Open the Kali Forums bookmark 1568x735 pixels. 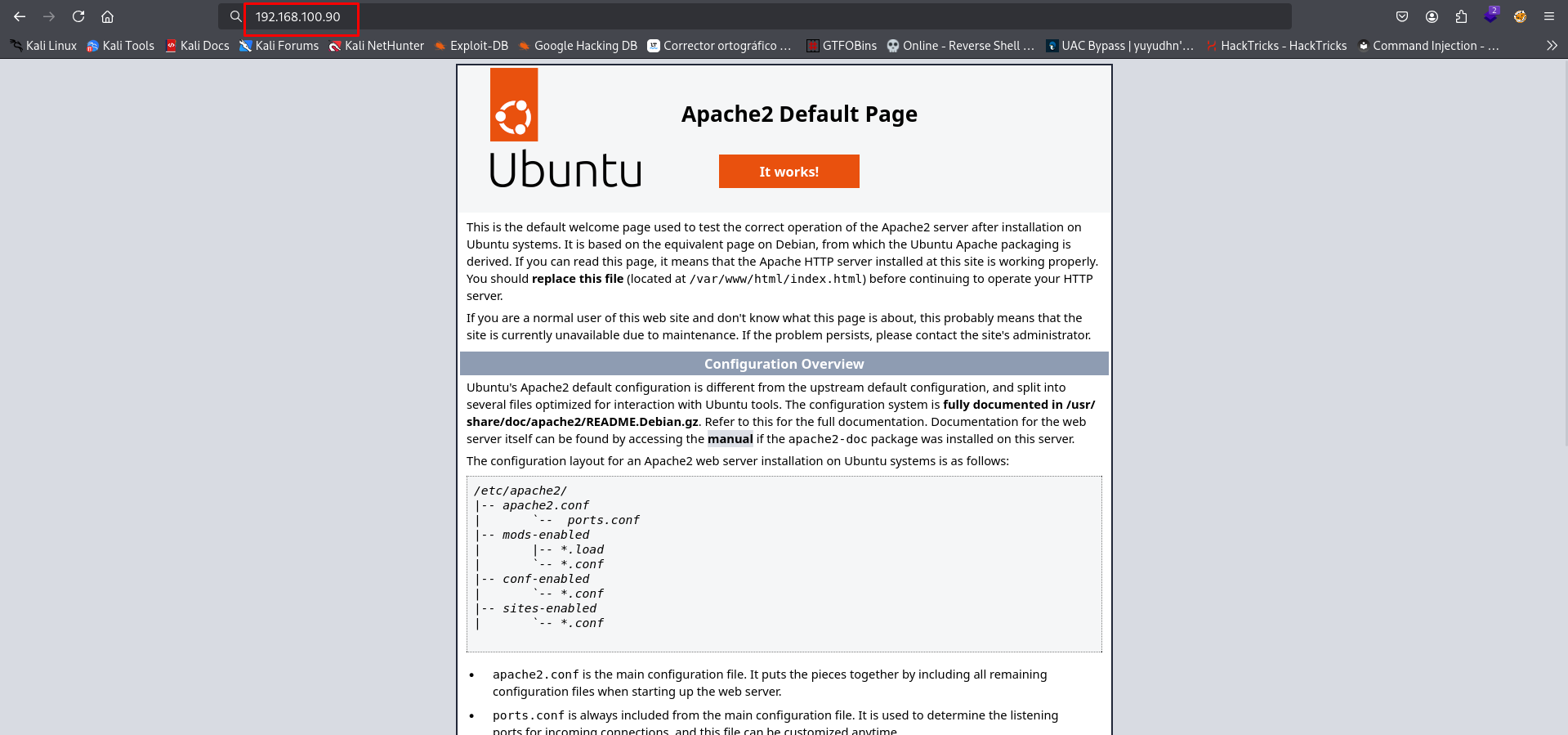[x=279, y=46]
